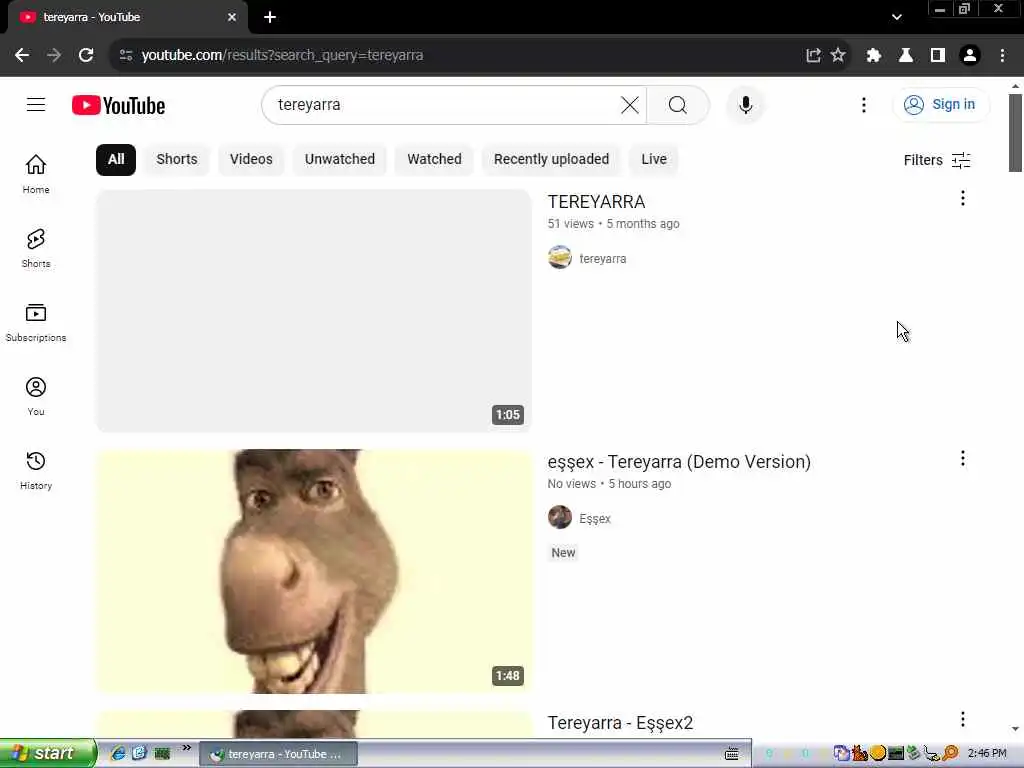The height and width of the screenshot is (768, 1024).
Task: Expand the tab search dropdown arrow
Action: 897,17
